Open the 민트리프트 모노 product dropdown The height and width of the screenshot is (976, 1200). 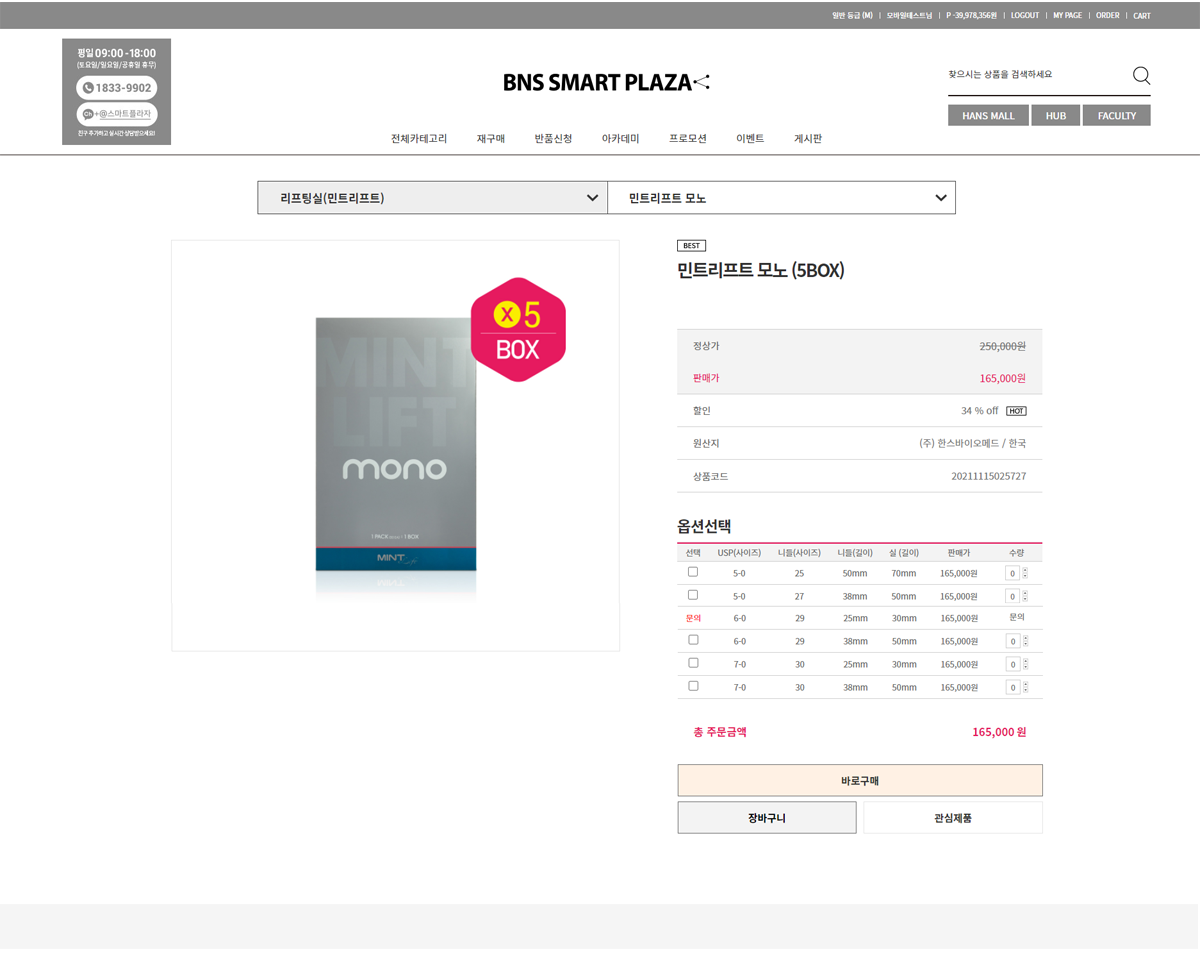pos(781,198)
